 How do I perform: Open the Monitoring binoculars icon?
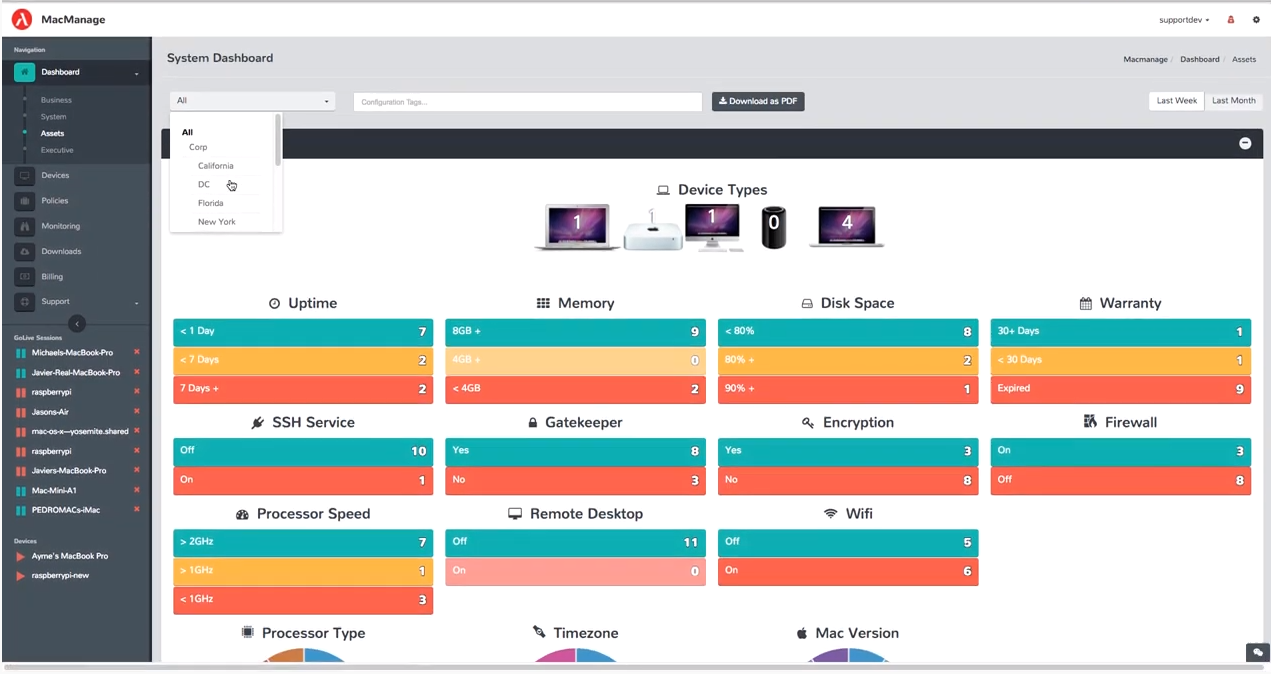[24, 226]
